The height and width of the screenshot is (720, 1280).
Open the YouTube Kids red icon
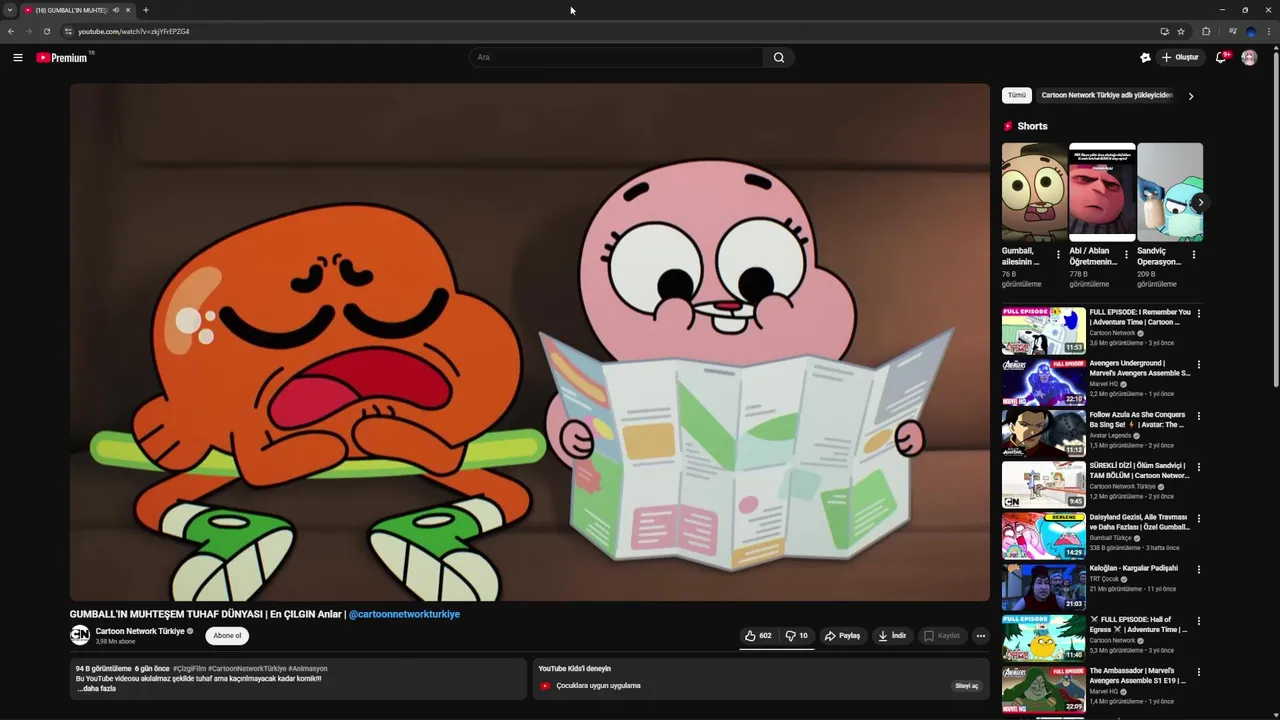point(545,686)
